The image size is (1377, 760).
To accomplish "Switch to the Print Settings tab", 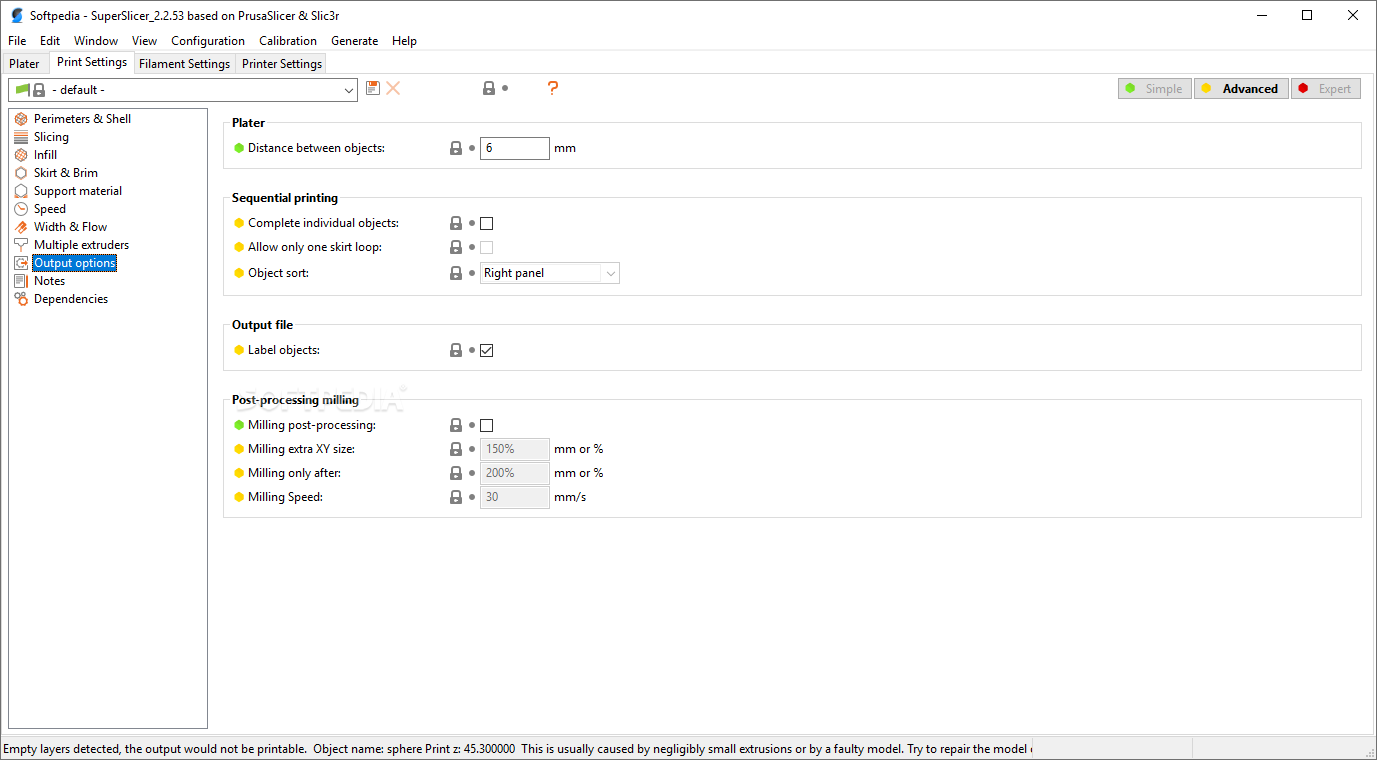I will (x=92, y=62).
